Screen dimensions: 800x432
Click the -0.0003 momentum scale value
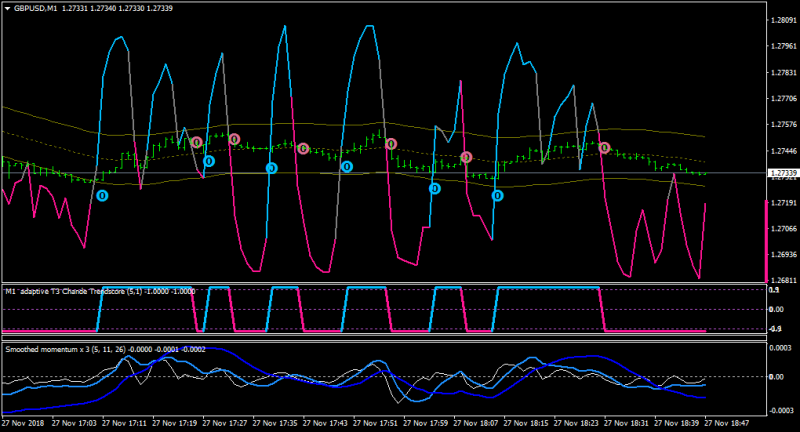coord(780,411)
